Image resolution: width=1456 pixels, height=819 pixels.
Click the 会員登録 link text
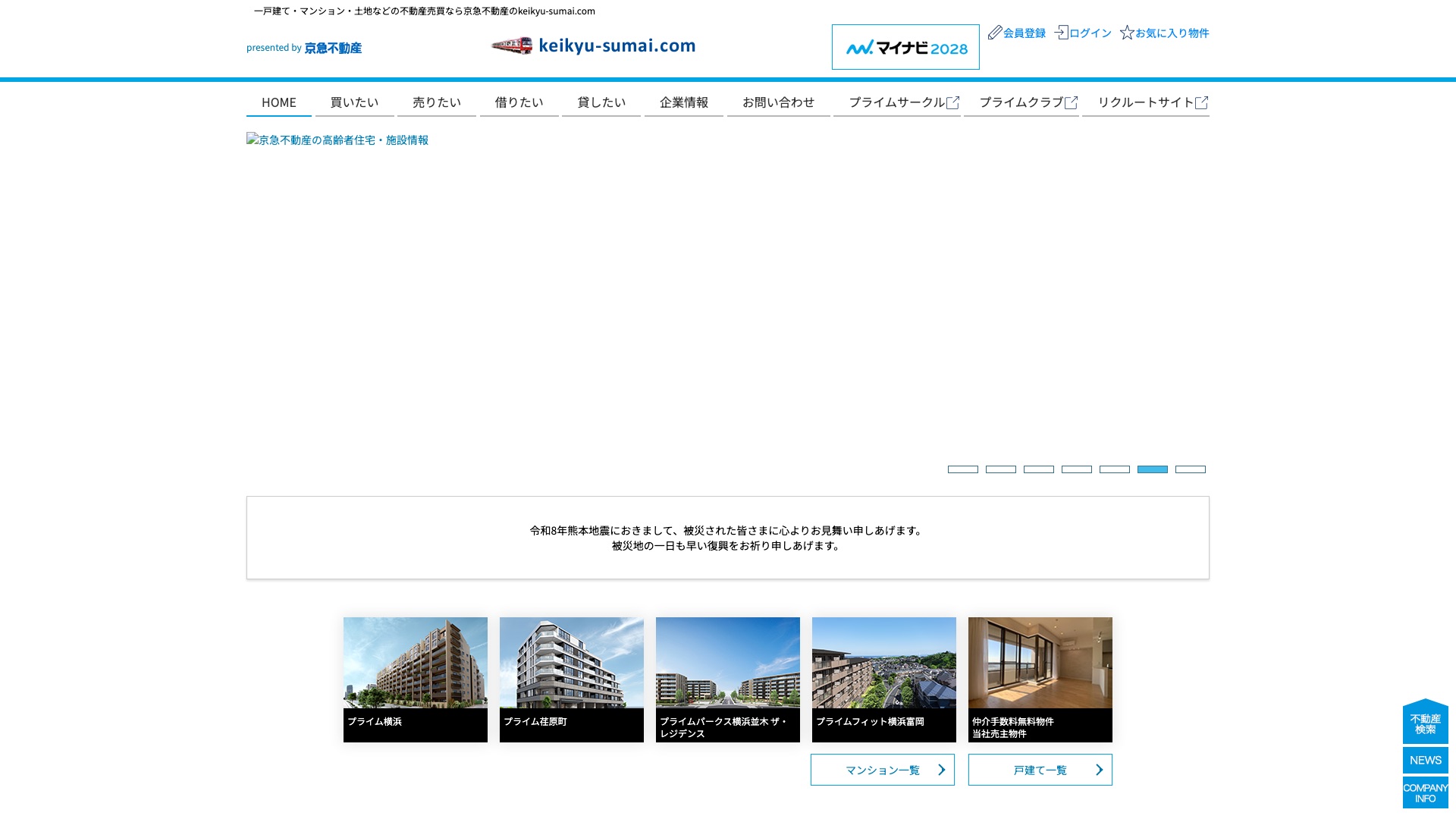tap(1025, 33)
